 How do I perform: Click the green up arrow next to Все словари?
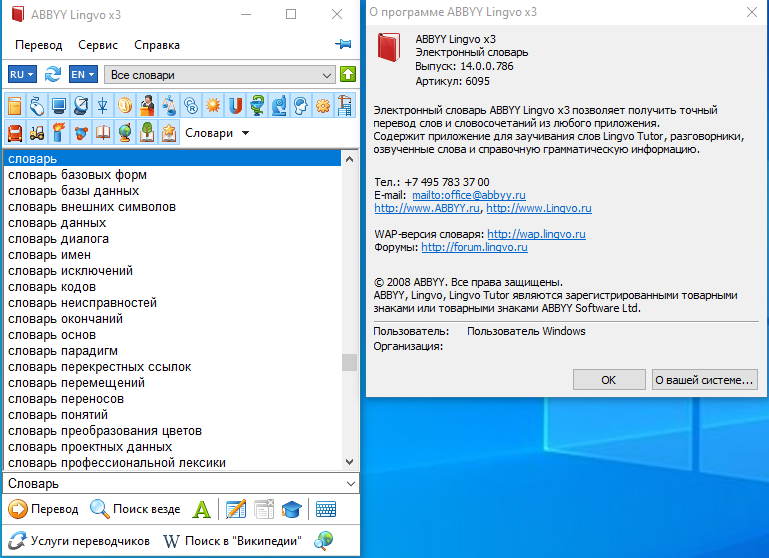348,75
